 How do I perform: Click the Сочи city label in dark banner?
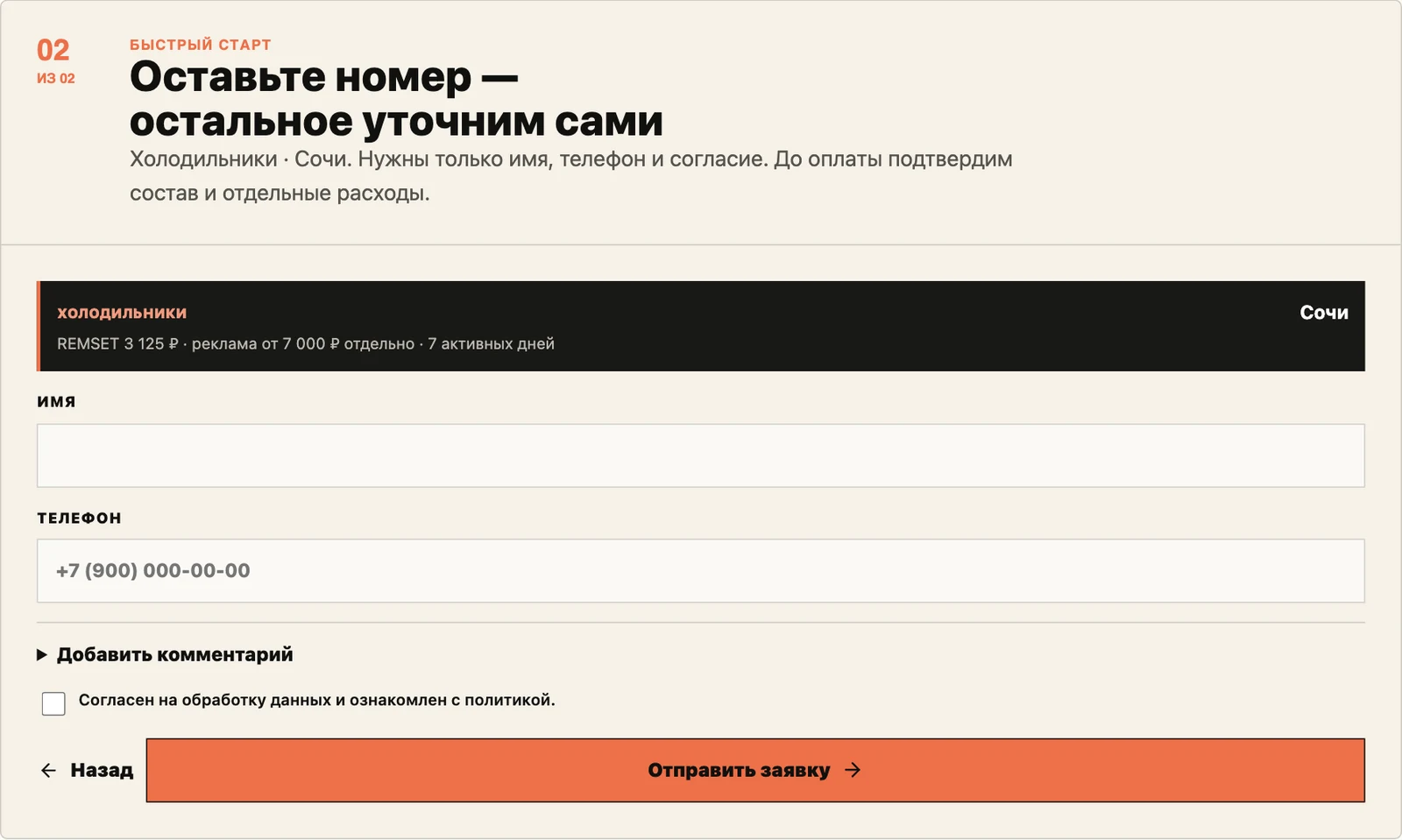tap(1324, 313)
